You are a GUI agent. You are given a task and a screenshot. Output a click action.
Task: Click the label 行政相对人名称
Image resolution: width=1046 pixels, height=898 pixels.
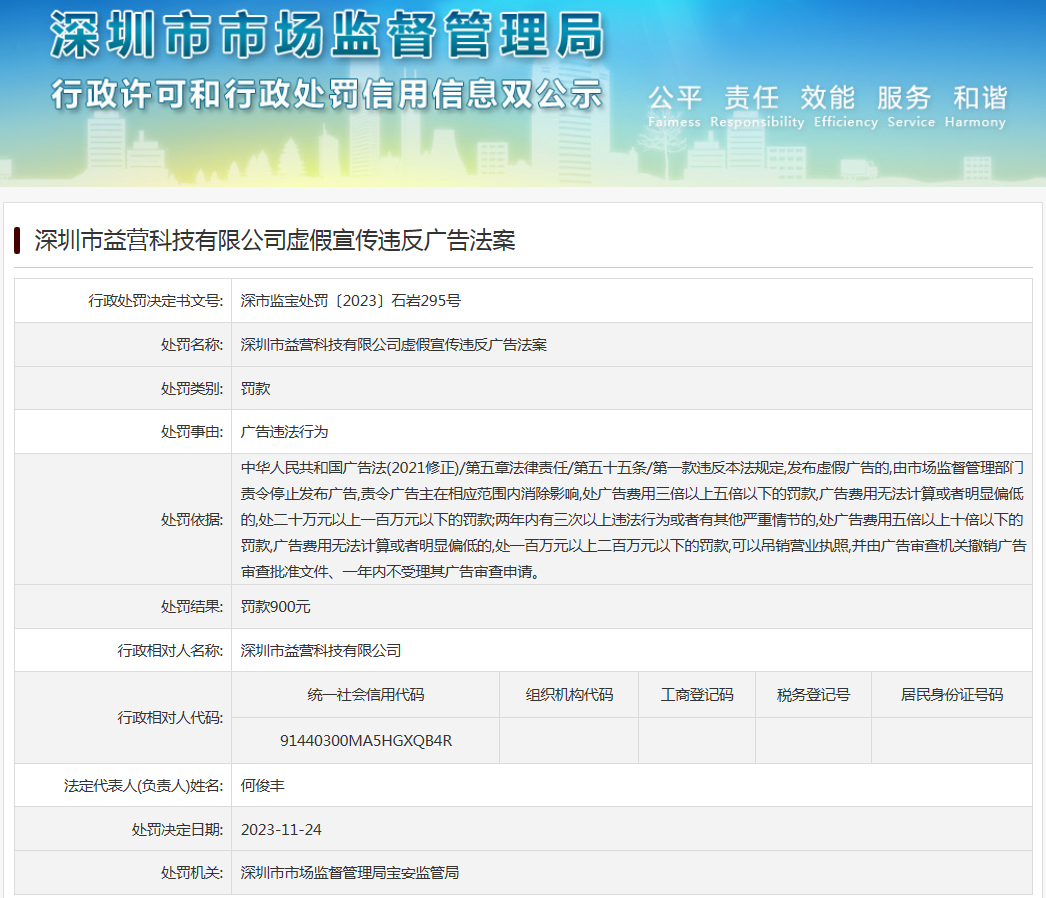click(170, 650)
